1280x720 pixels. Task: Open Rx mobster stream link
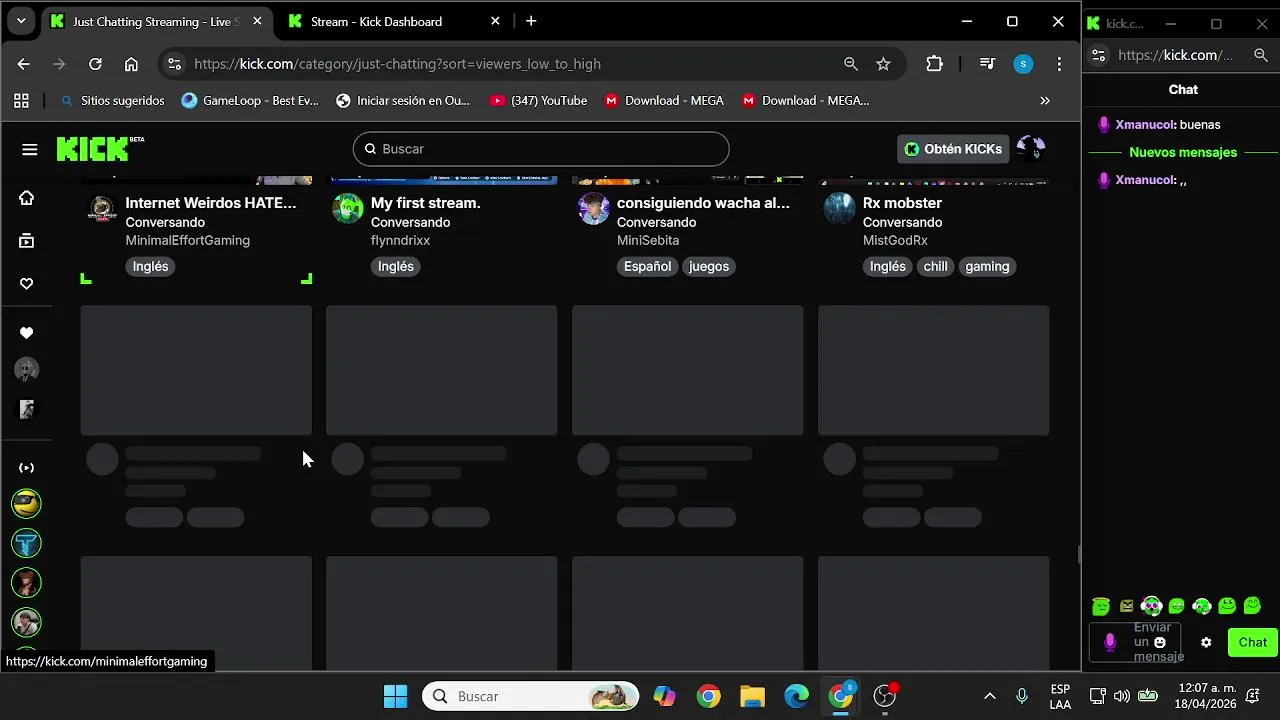pos(902,203)
